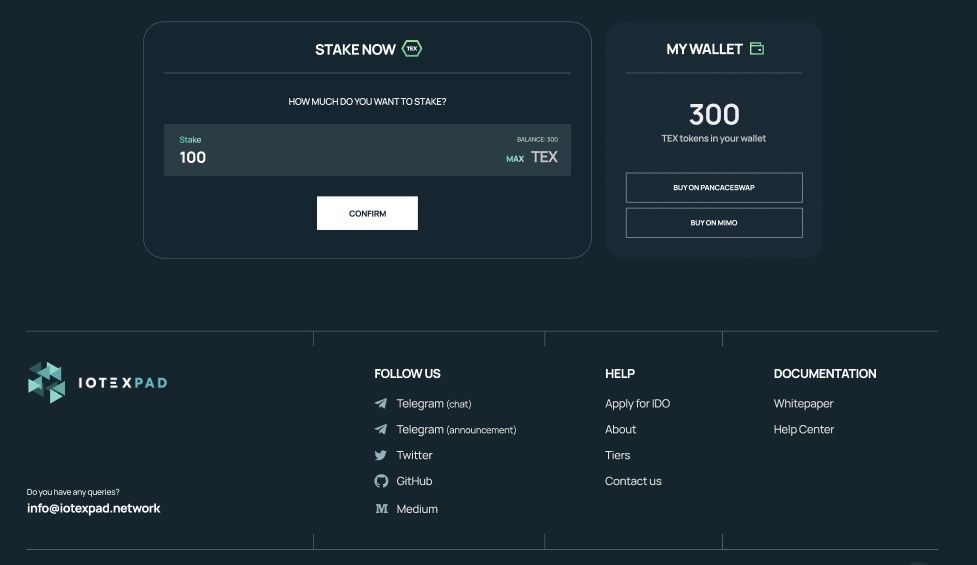
Task: Open the Tiers link under Help
Action: click(x=617, y=455)
